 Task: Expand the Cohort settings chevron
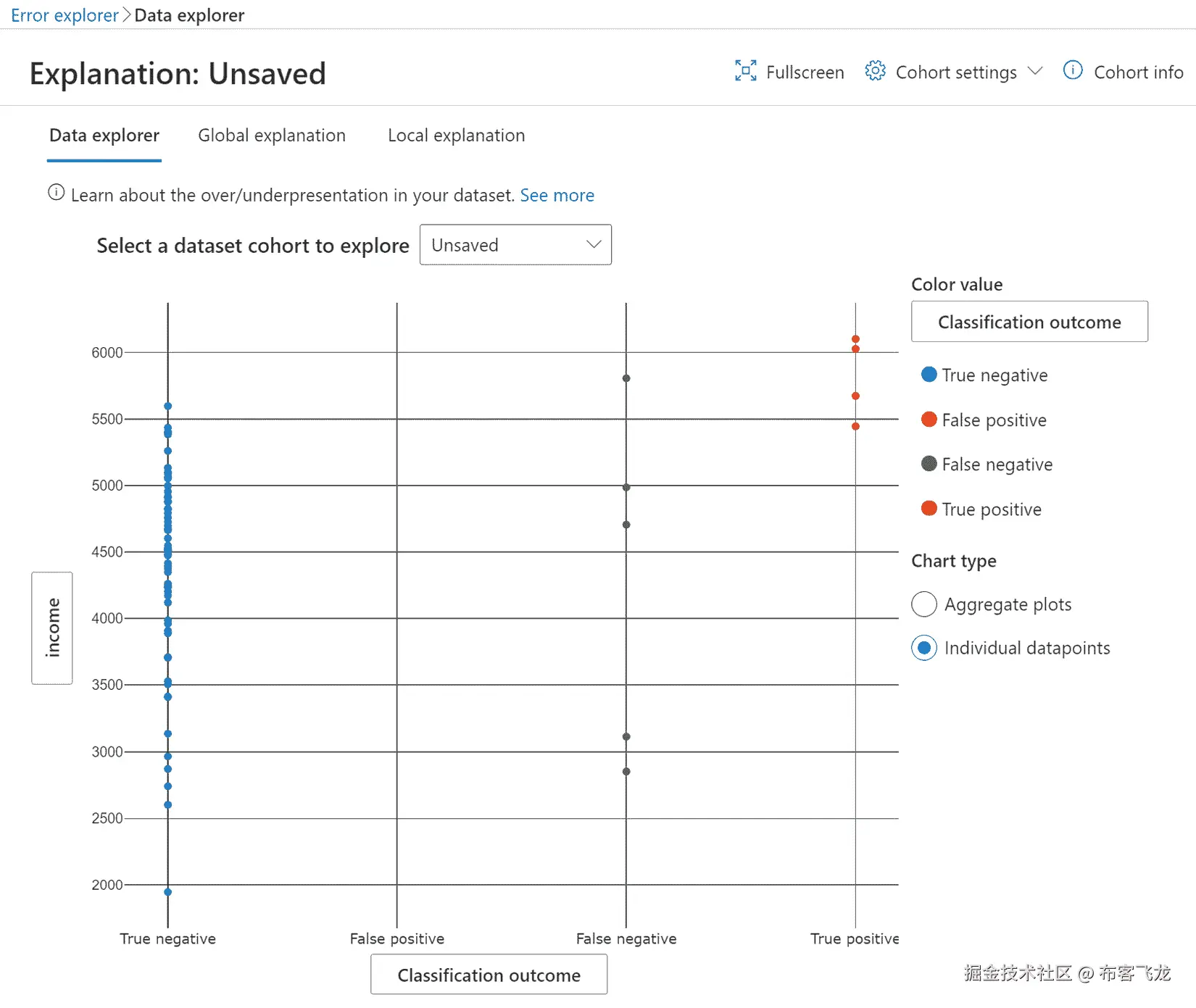[1035, 71]
